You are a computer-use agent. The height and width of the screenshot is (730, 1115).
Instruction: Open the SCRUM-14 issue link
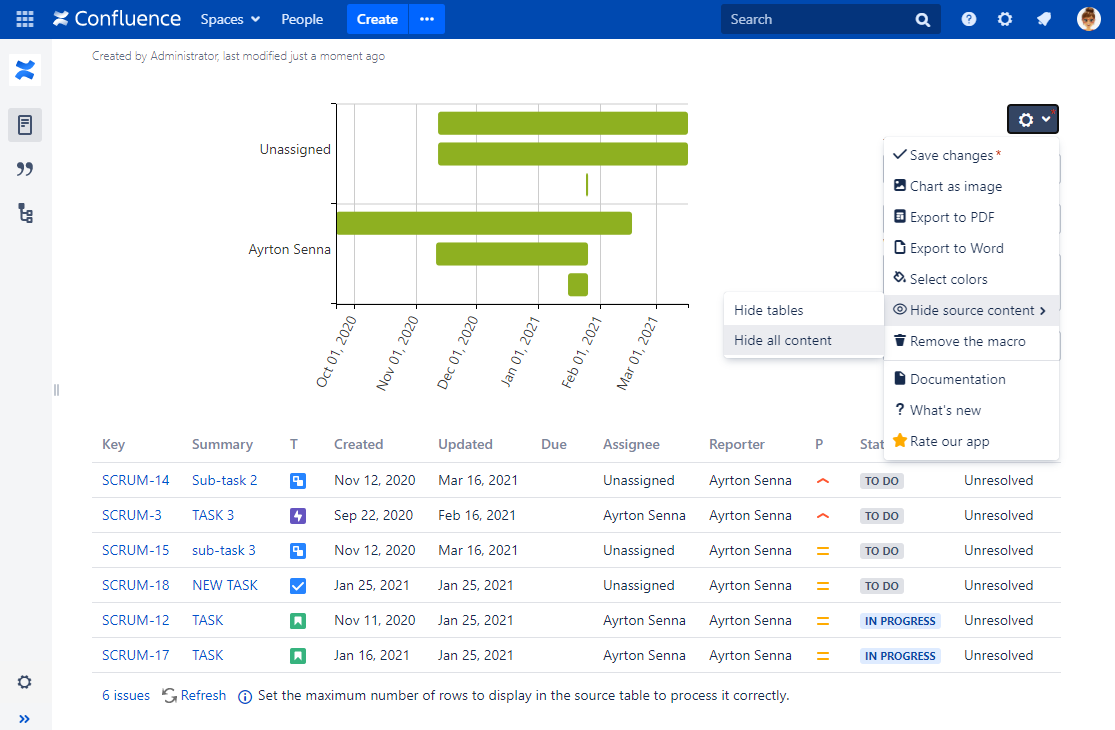136,480
